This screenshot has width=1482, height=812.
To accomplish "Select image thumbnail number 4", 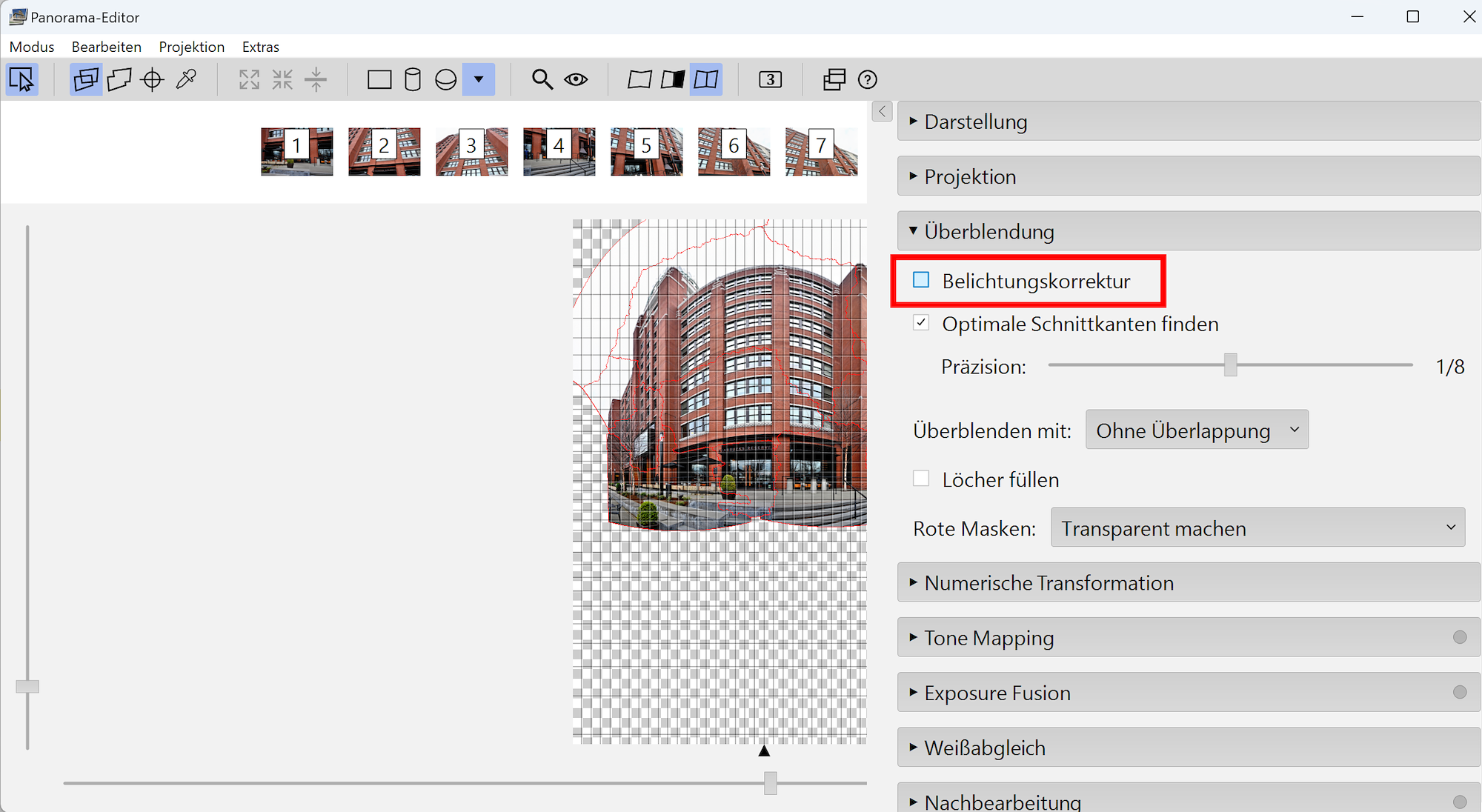I will tap(559, 152).
